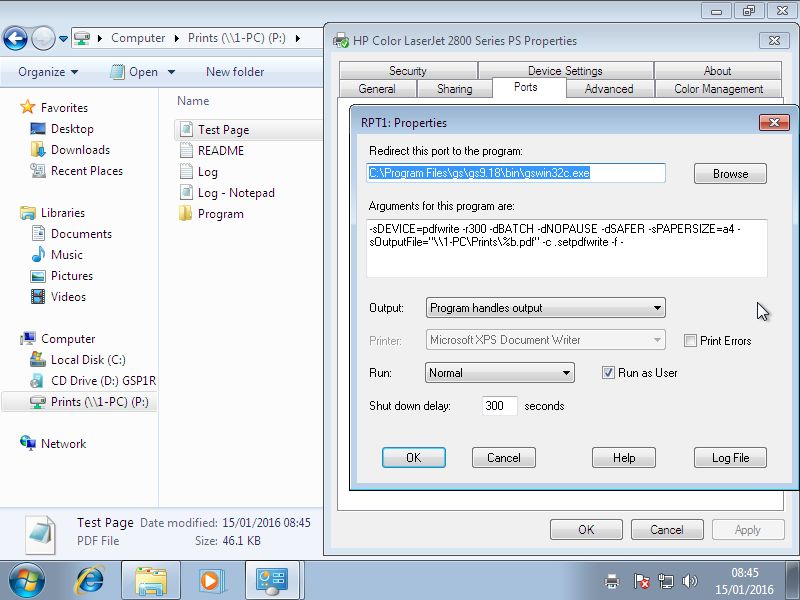Open the Music library icon
This screenshot has height=600, width=800.
pyautogui.click(x=38, y=255)
